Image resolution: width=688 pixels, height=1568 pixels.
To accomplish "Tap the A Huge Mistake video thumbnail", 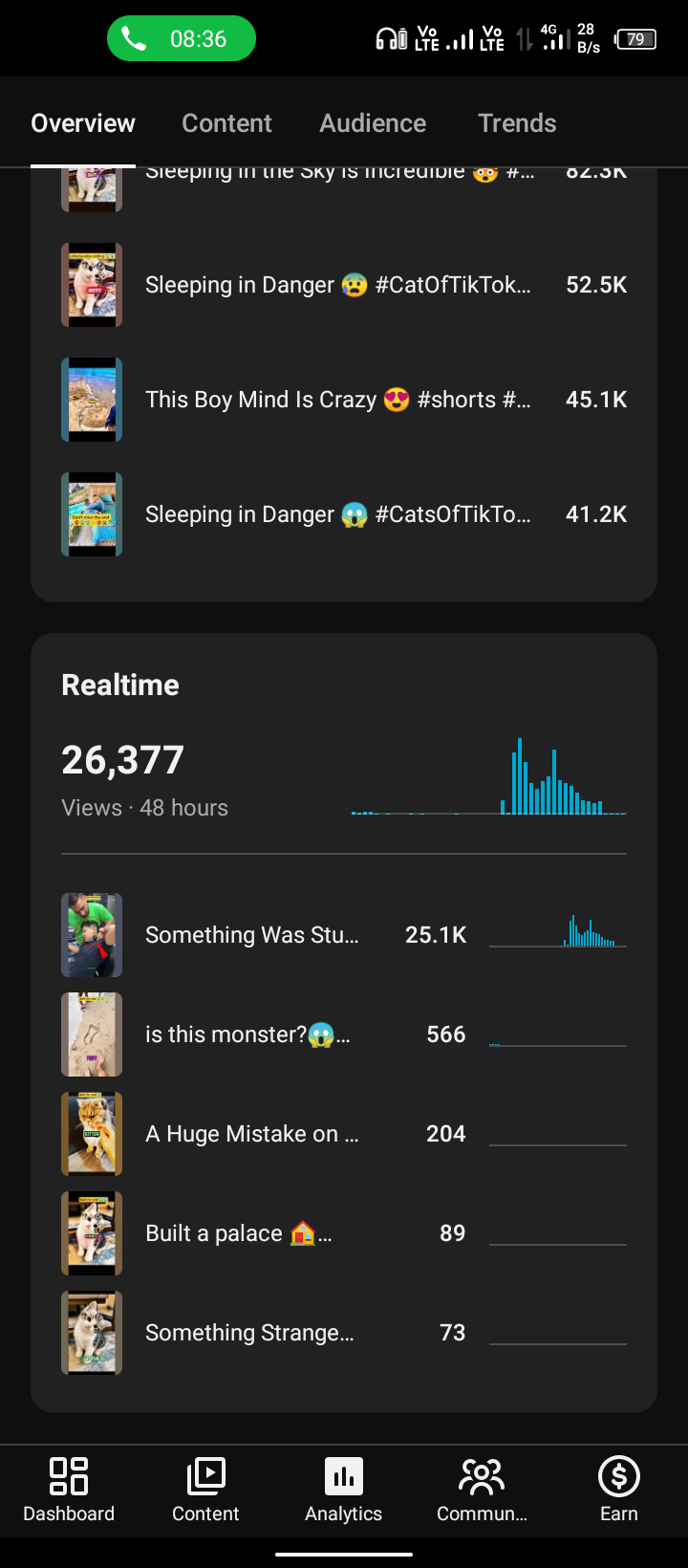I will pos(92,1134).
